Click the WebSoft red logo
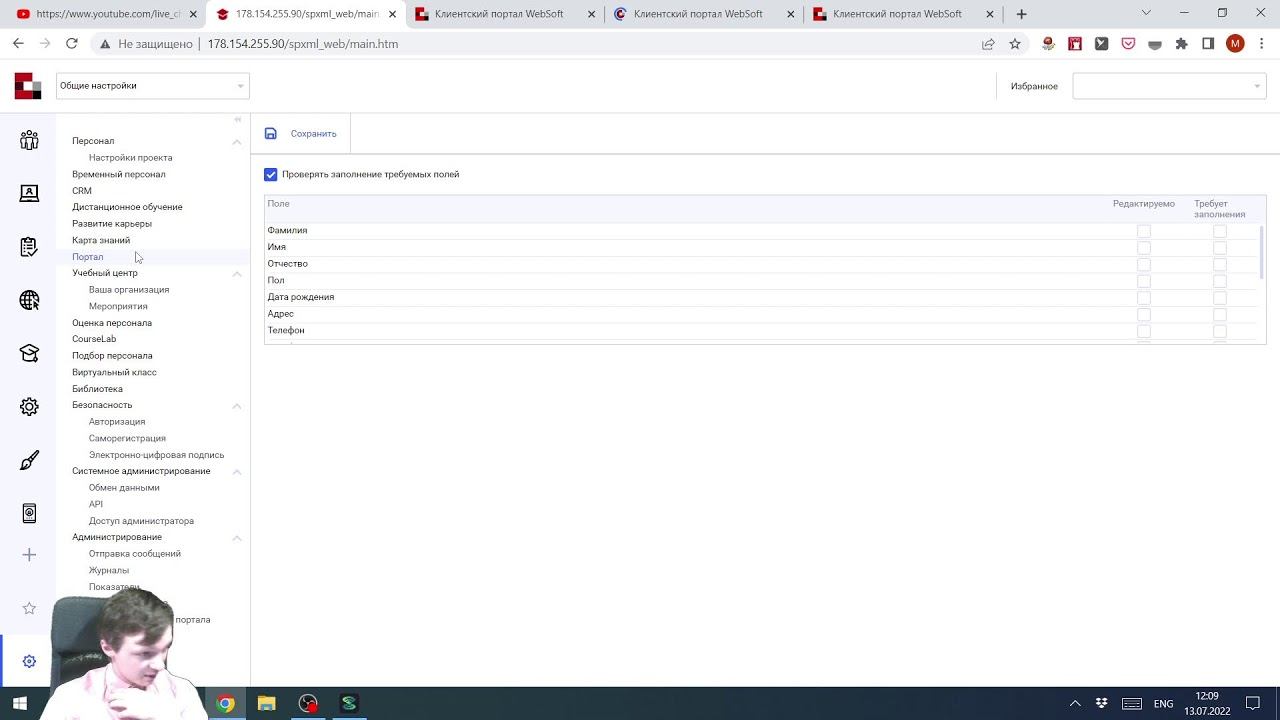The height and width of the screenshot is (720, 1280). coord(28,86)
